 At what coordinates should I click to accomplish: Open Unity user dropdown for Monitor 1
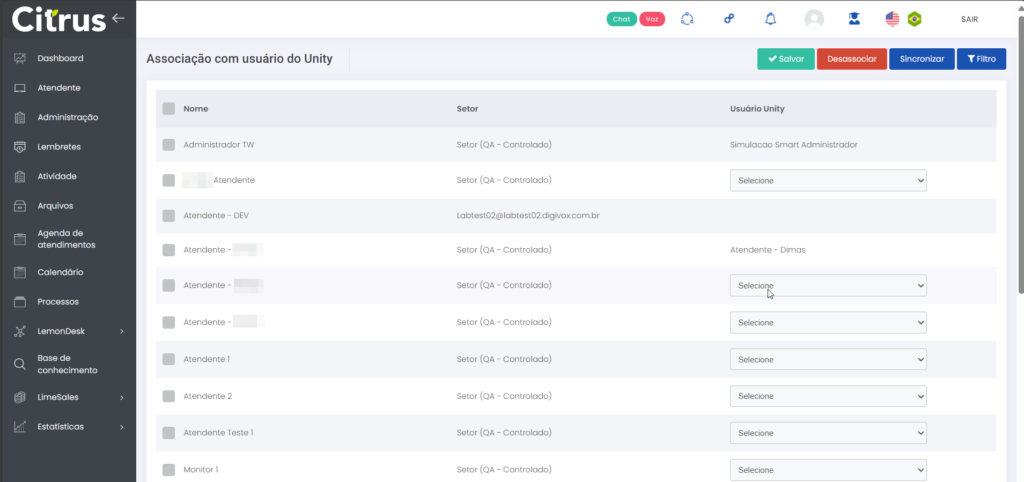828,469
